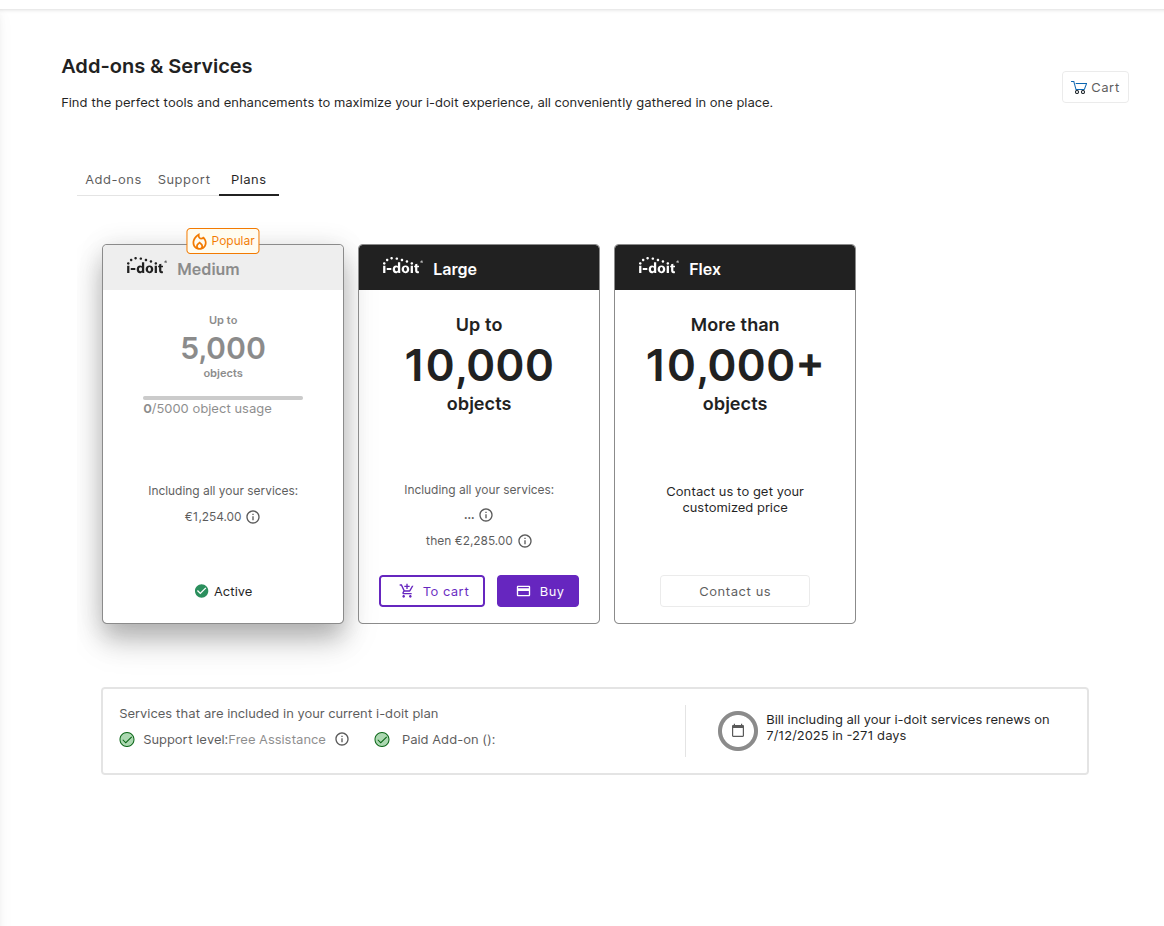Click the Paid Add-on green checkmark

click(382, 740)
